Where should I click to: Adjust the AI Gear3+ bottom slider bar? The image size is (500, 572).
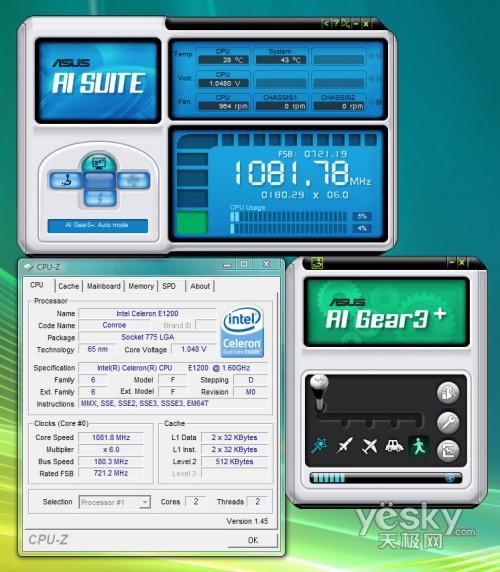(x=385, y=478)
